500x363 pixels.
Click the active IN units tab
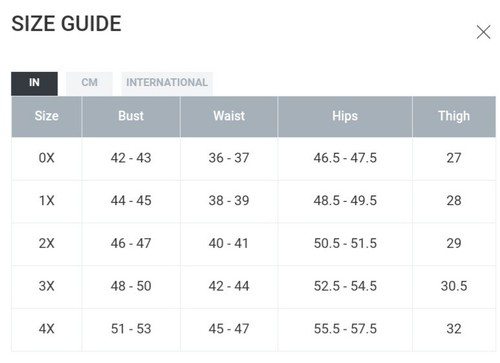pos(34,83)
